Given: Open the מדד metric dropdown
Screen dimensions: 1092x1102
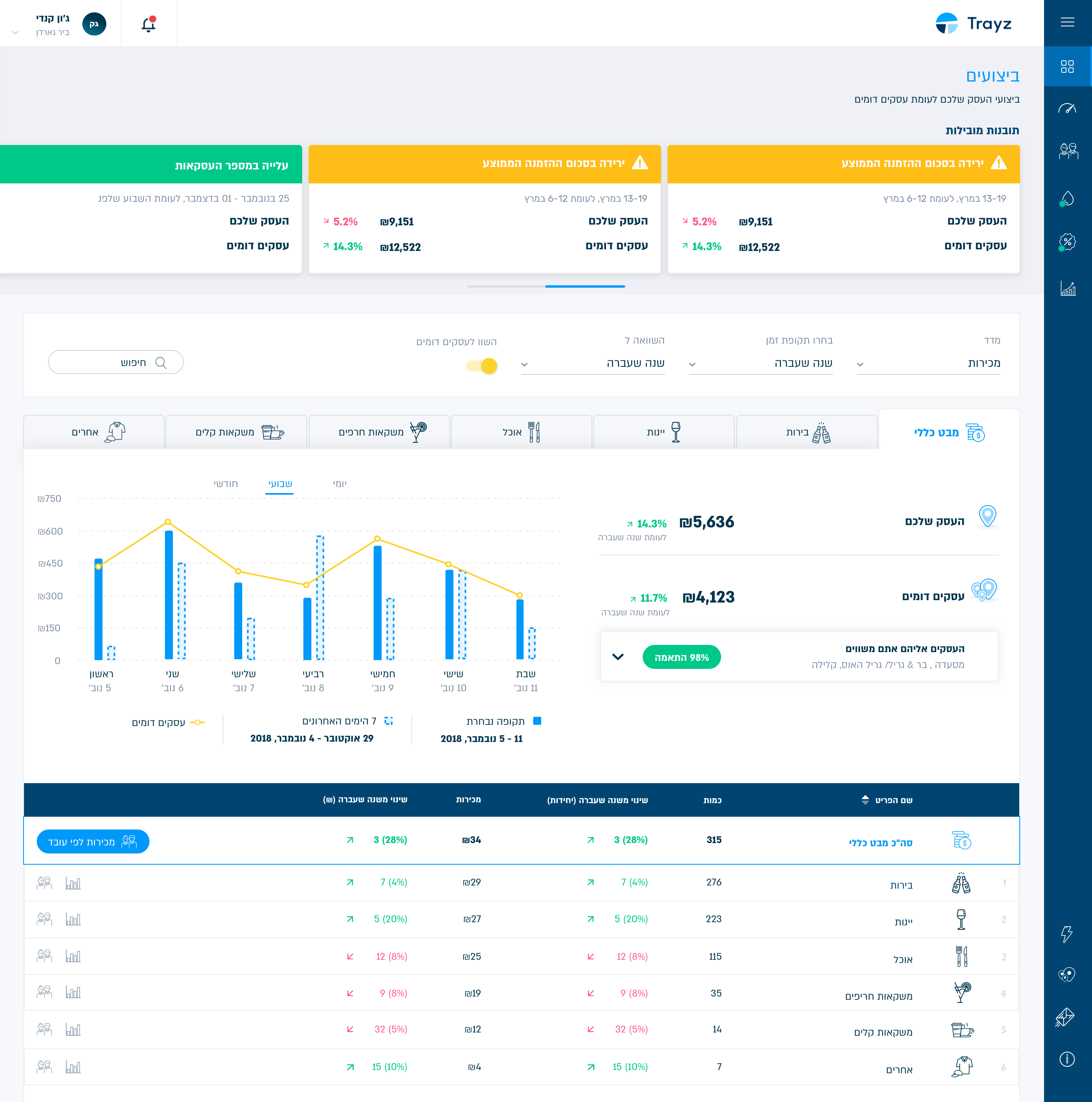Looking at the screenshot, I should coord(928,363).
